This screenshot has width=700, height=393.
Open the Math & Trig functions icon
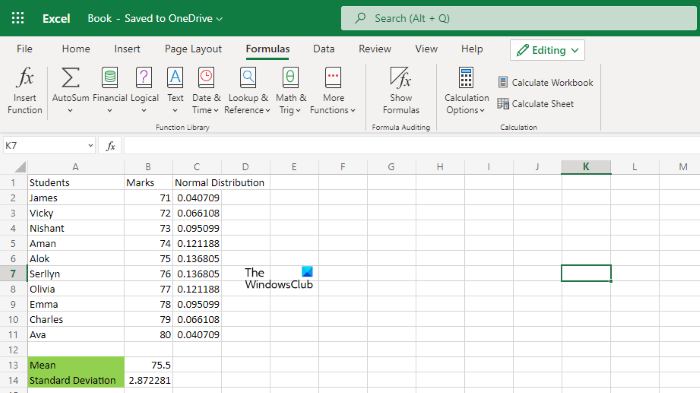pyautogui.click(x=290, y=78)
